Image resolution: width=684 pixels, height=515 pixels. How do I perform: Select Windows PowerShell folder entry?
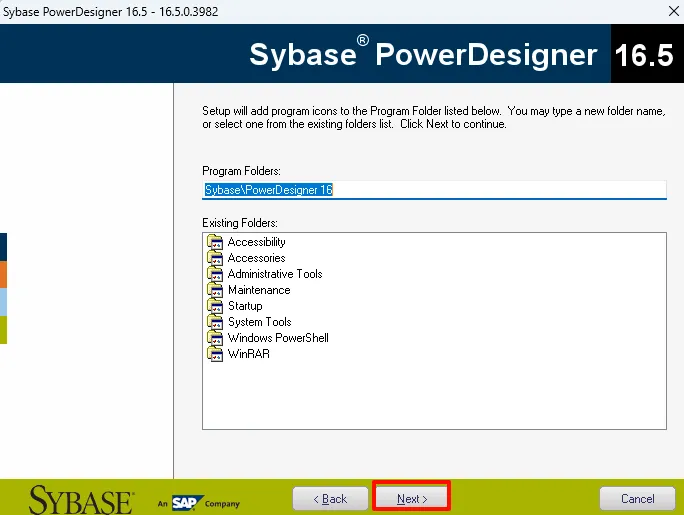click(x=278, y=338)
